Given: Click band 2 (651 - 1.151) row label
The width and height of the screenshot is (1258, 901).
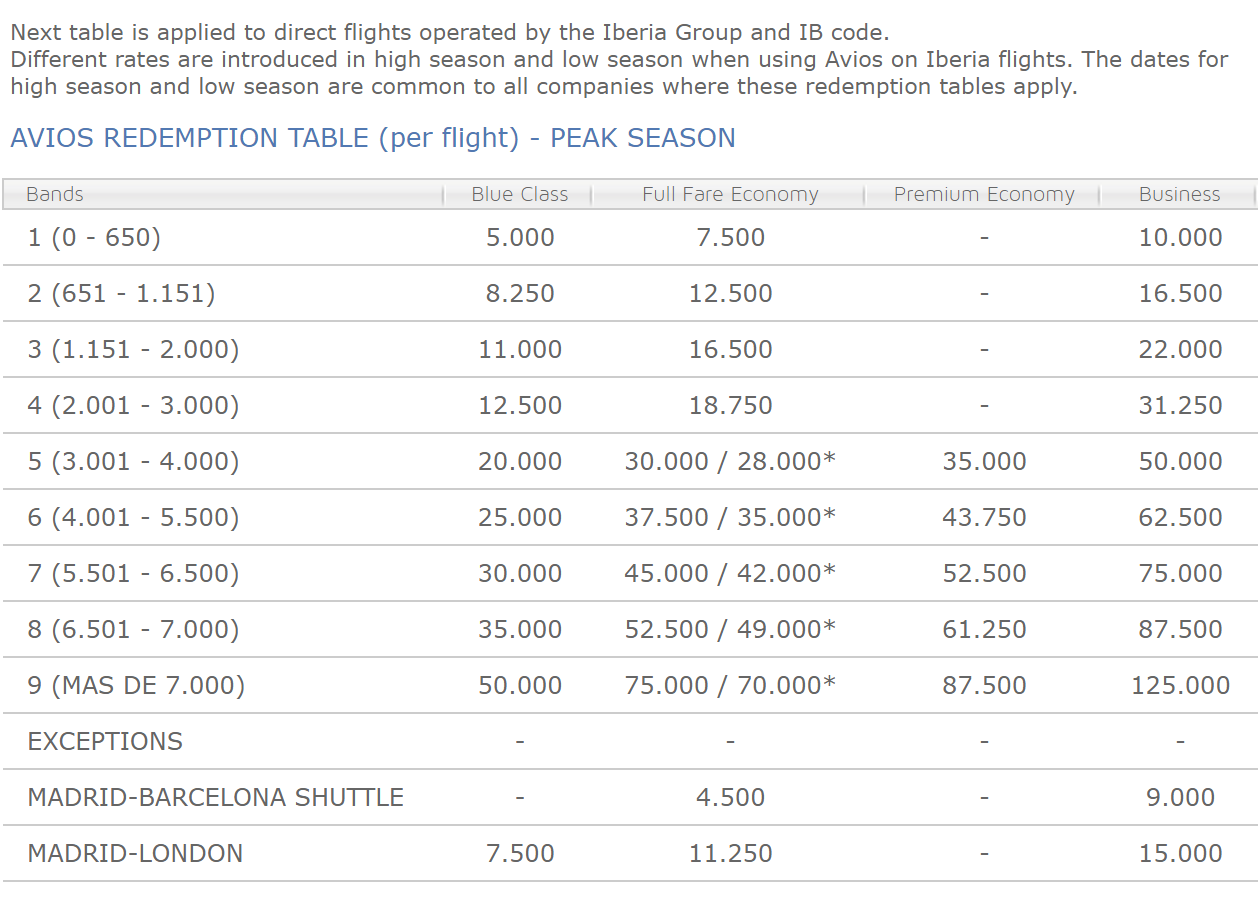Looking at the screenshot, I should 121,293.
